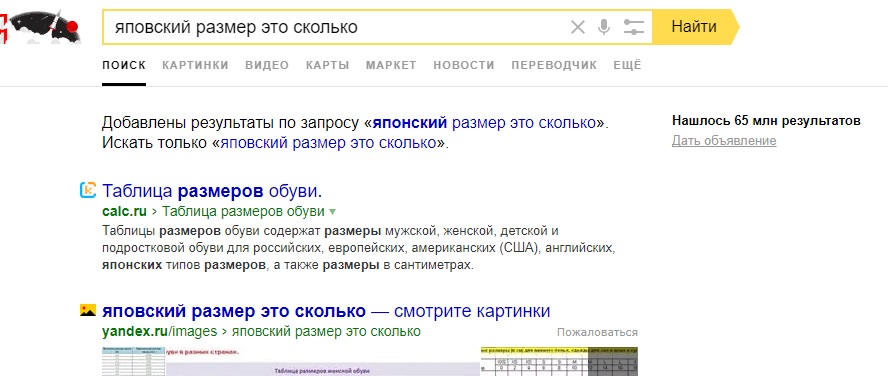Image resolution: width=888 pixels, height=376 pixels.
Task: Switch to the Картинки tab
Action: click(x=195, y=65)
